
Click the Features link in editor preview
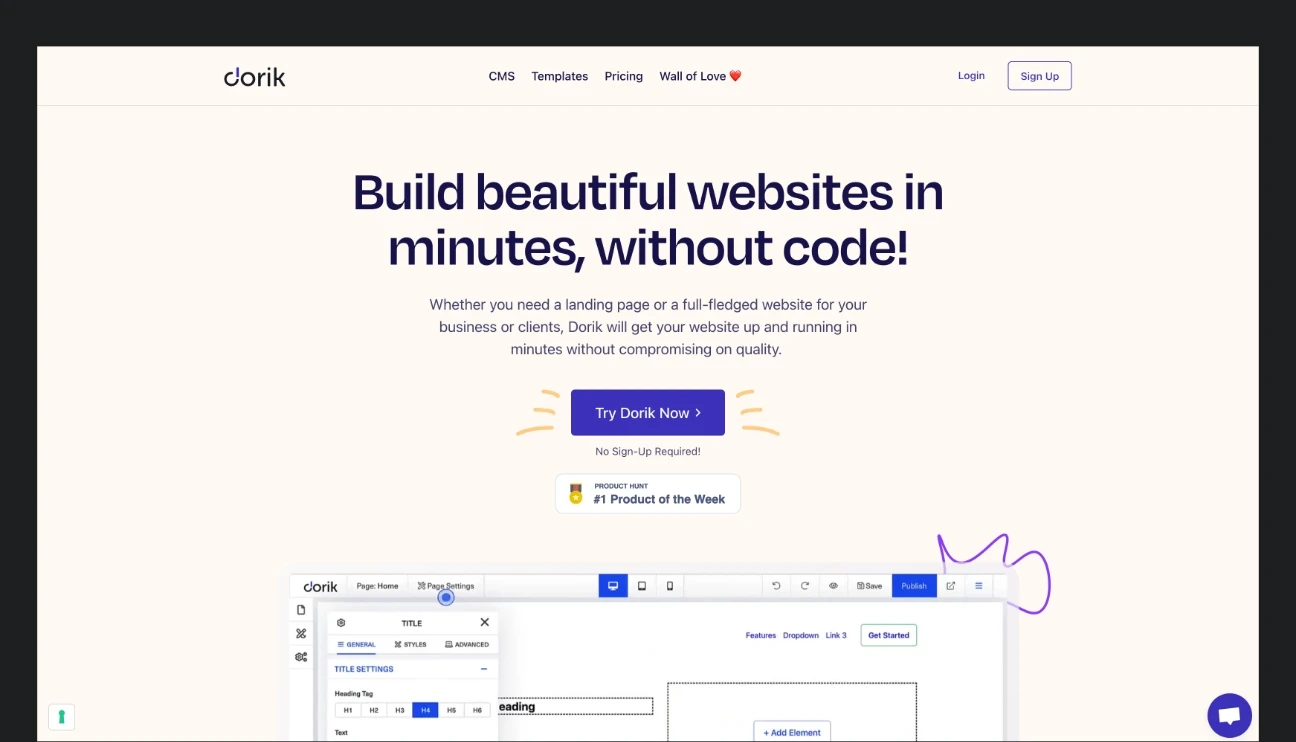pyautogui.click(x=761, y=636)
